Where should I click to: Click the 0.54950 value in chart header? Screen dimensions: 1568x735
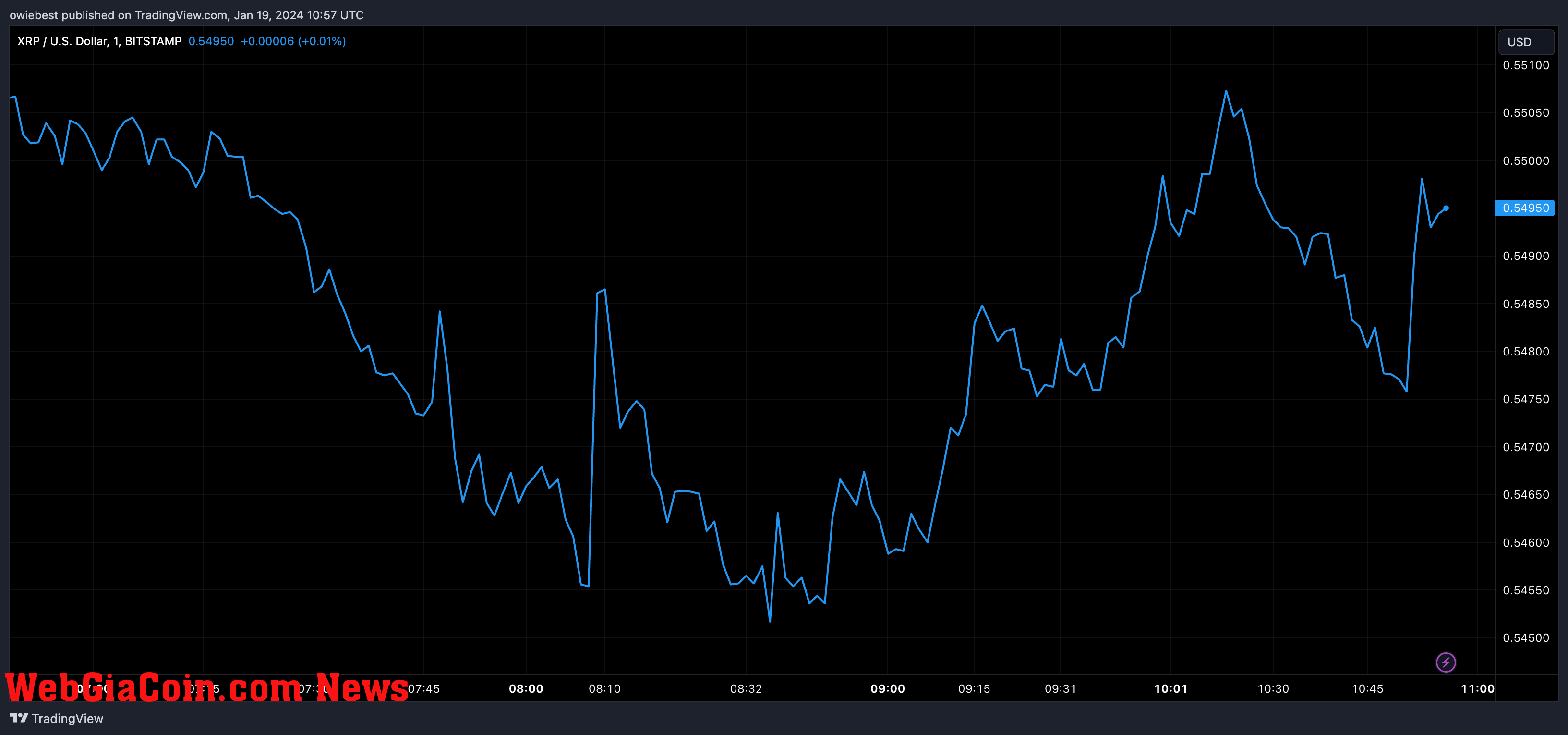click(x=211, y=41)
